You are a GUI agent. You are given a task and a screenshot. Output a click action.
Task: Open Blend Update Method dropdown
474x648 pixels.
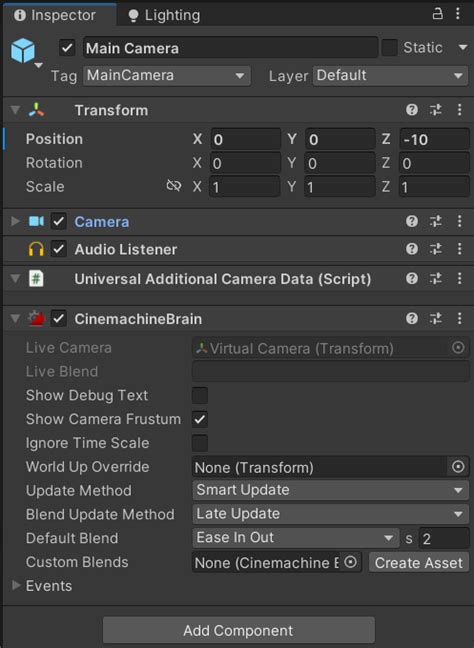pos(330,514)
